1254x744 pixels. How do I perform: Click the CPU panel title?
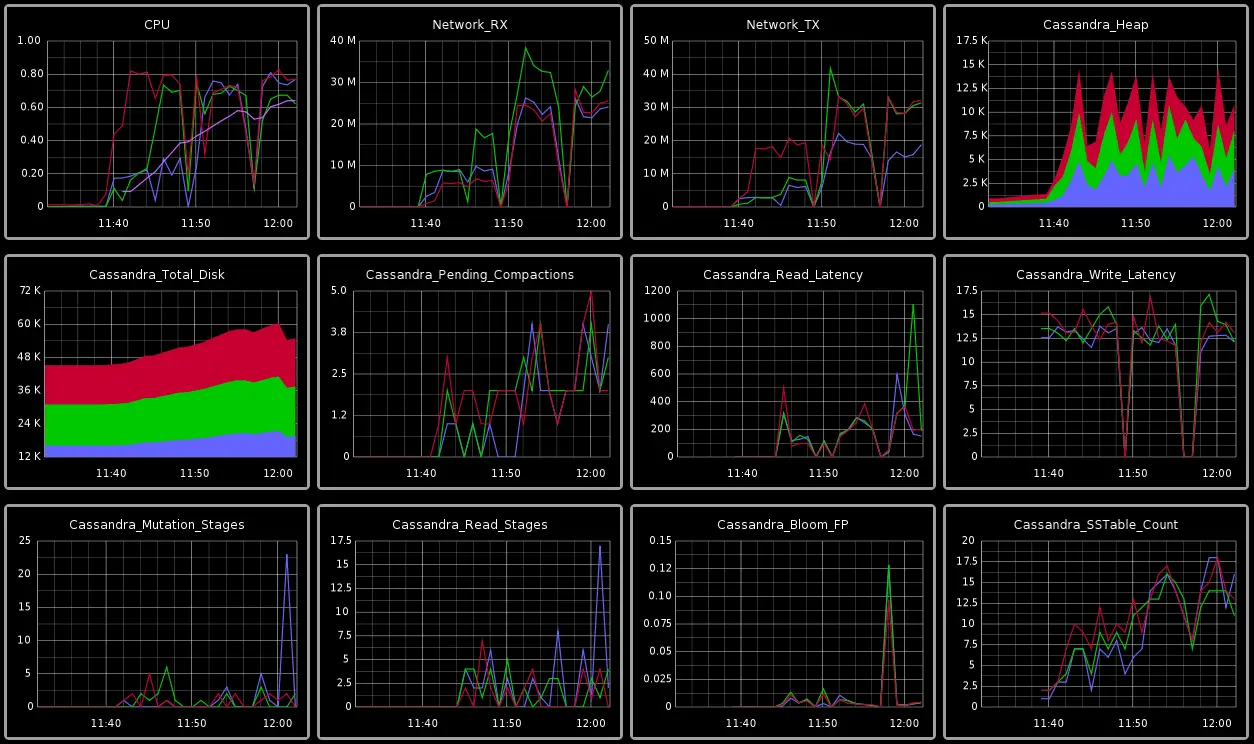pyautogui.click(x=157, y=25)
